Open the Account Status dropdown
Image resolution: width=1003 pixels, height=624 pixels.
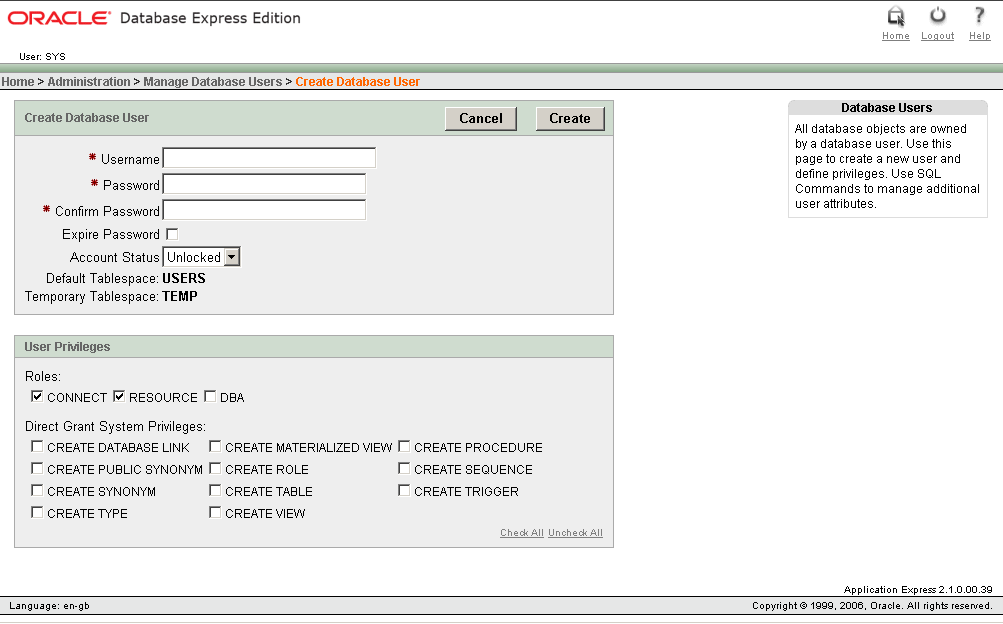(201, 257)
